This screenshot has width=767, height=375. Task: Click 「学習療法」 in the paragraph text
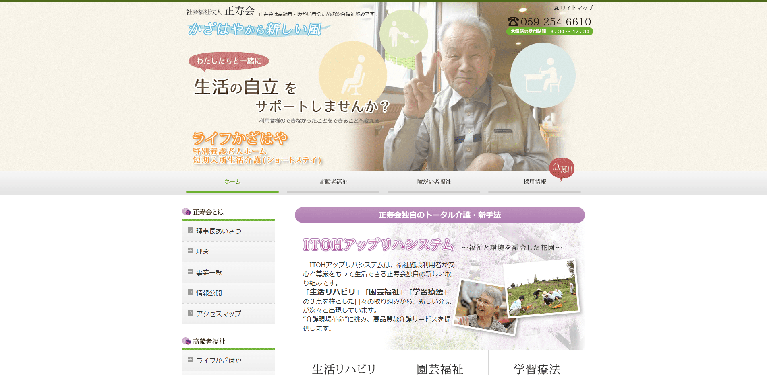click(427, 293)
